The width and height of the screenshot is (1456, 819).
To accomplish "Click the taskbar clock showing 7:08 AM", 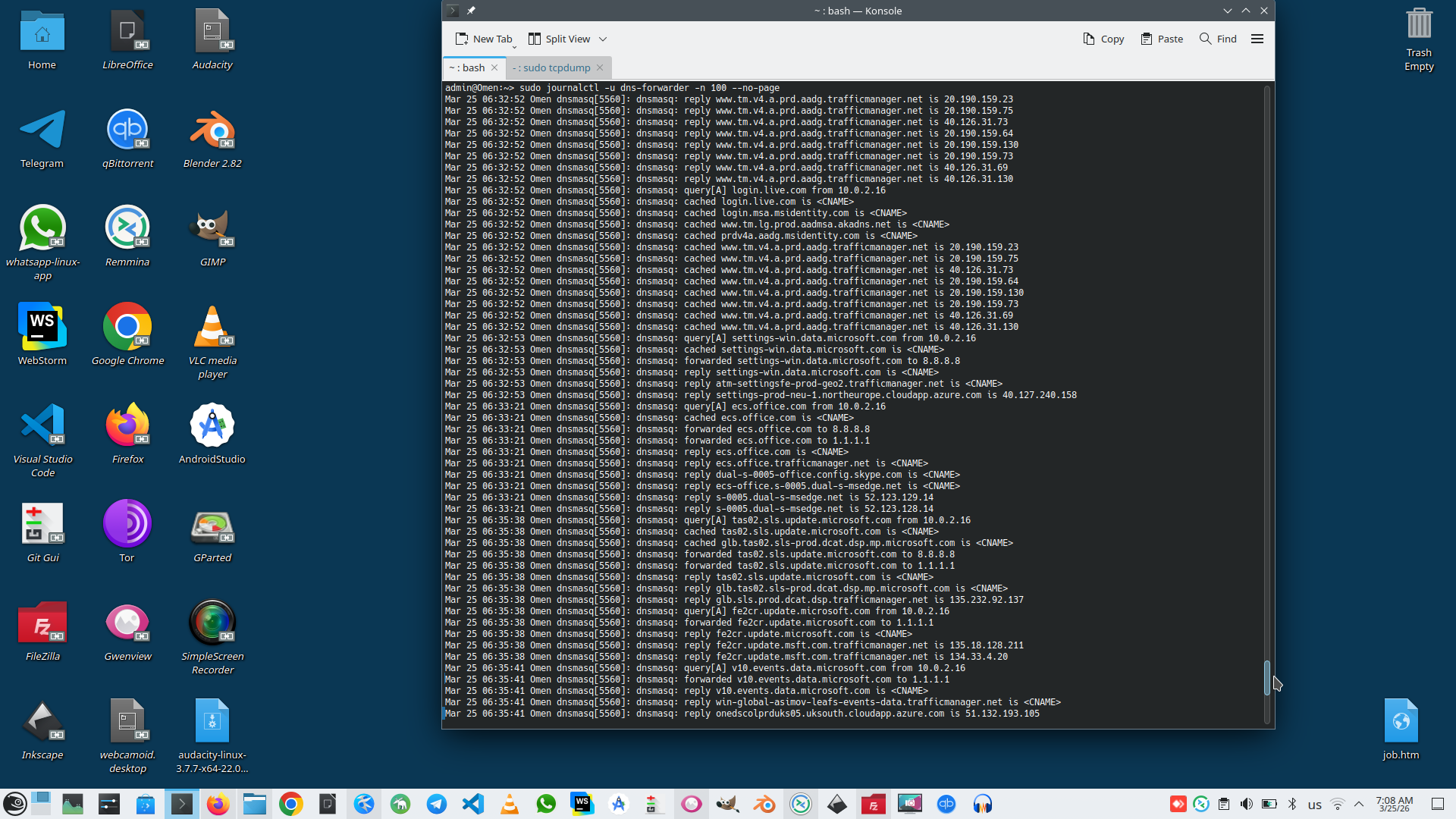I will click(x=1394, y=804).
